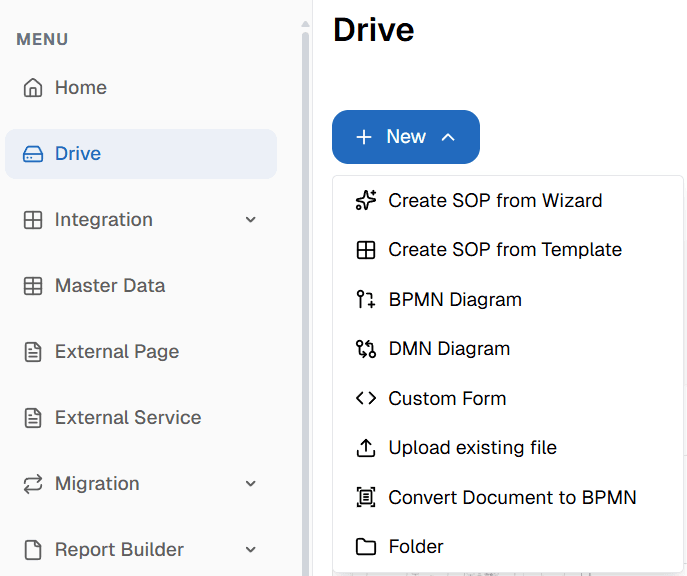Click the Home house icon in sidebar
This screenshot has width=687, height=576.
33,88
